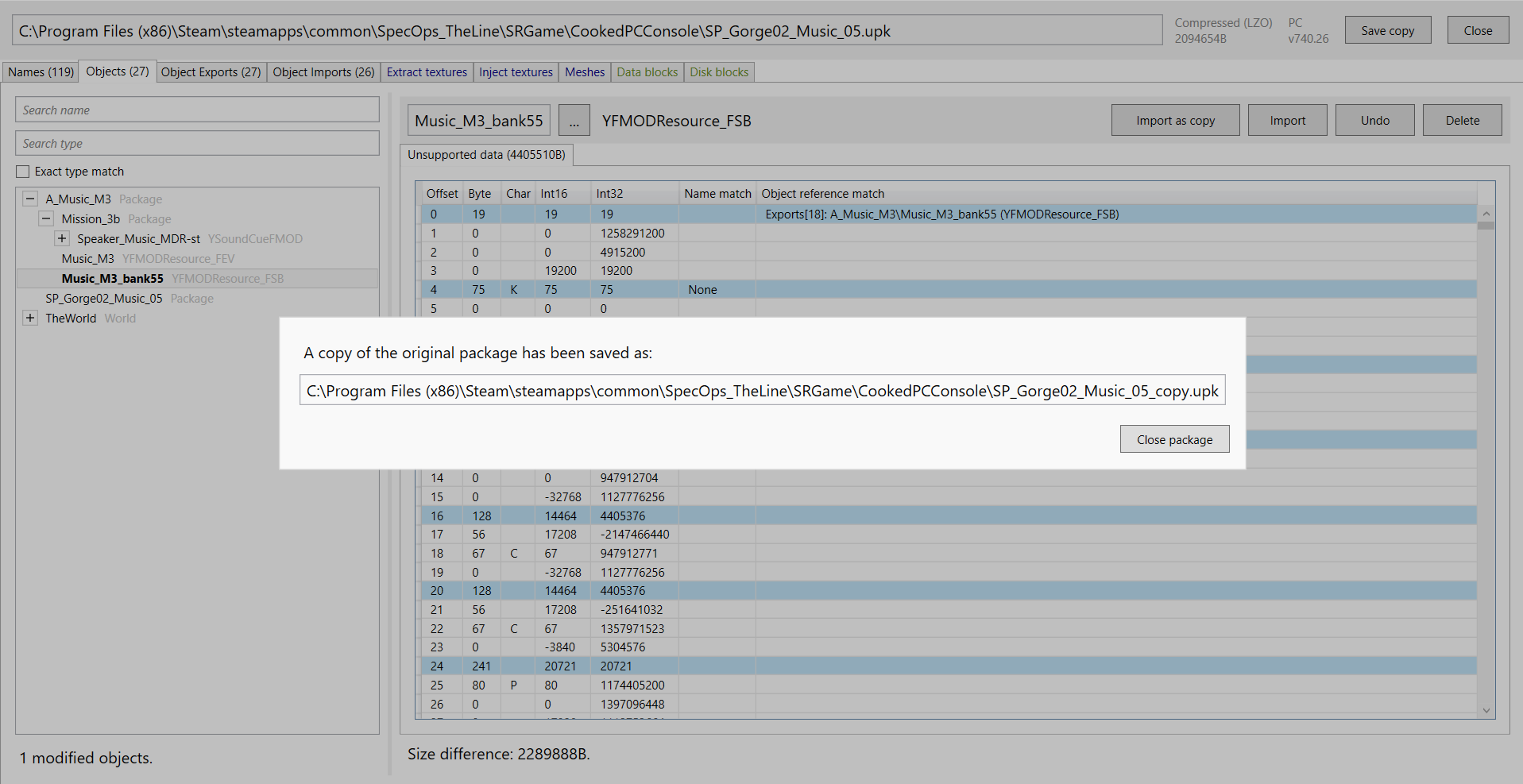Collapse the A_Music_M3 package node
This screenshot has height=784, width=1523.
click(x=30, y=199)
